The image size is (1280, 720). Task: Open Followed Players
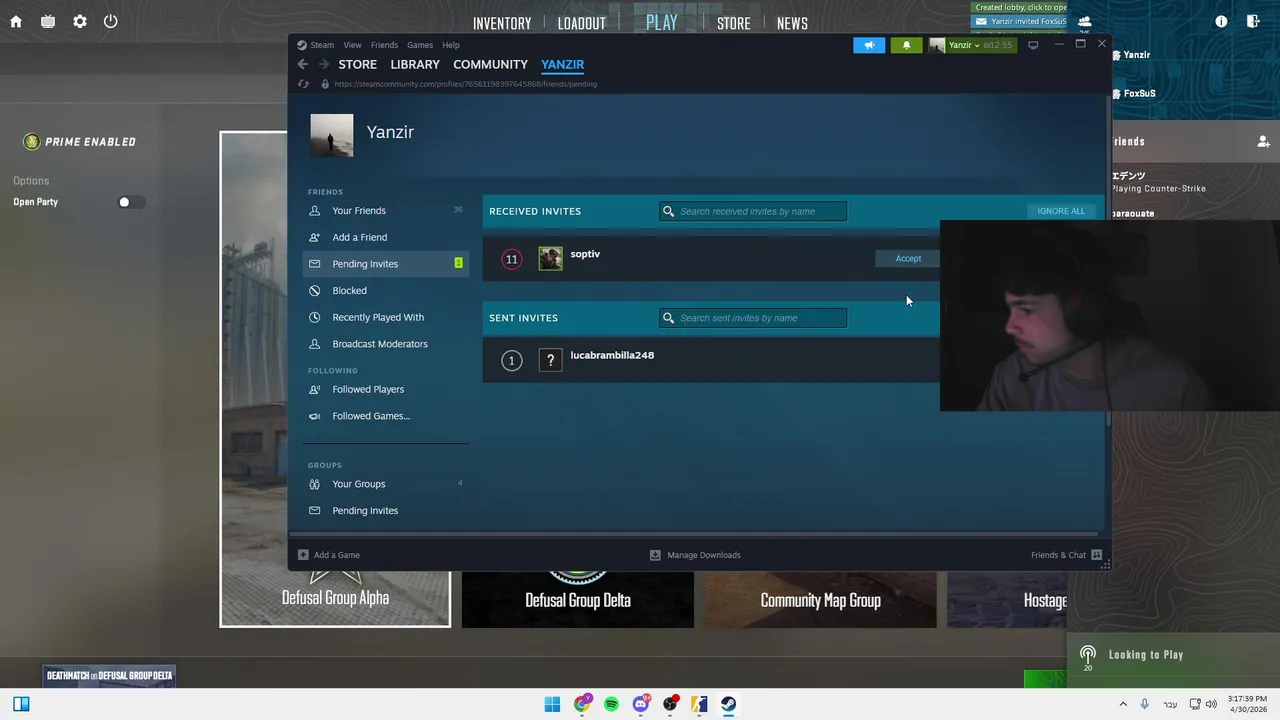[x=386, y=389]
